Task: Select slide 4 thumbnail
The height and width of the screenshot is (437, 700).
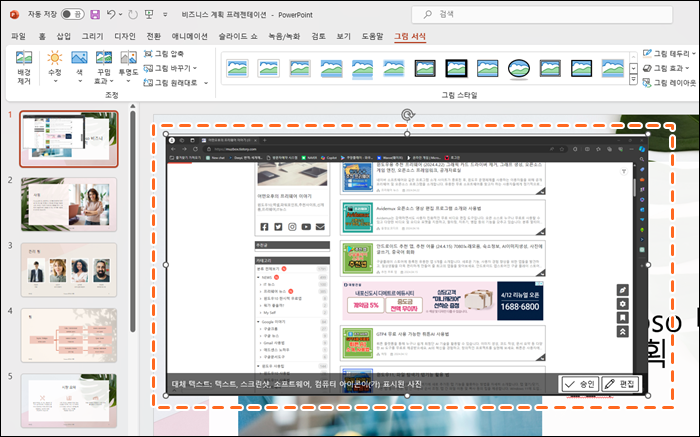Action: click(69, 335)
